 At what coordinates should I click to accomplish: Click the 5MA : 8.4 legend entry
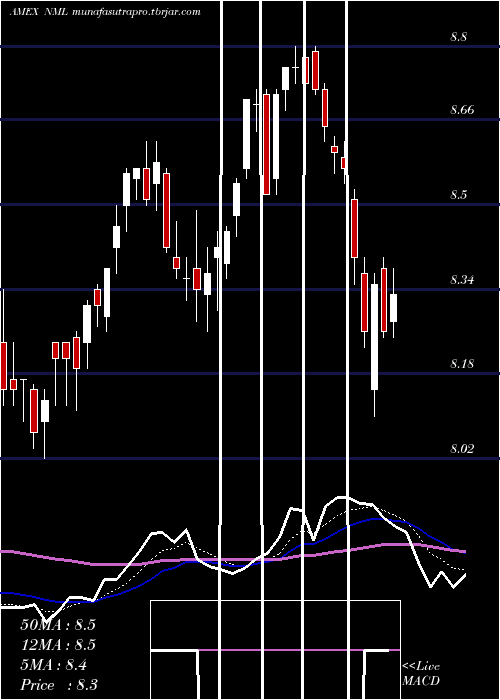click(x=54, y=665)
